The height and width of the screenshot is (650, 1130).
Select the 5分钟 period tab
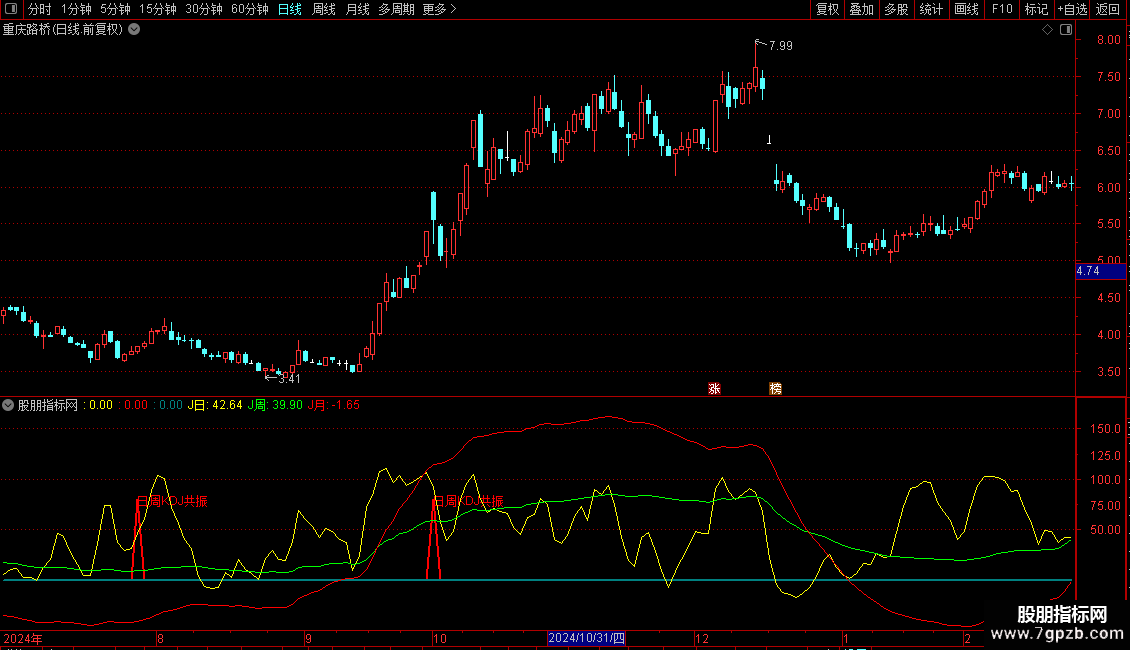pyautogui.click(x=115, y=9)
